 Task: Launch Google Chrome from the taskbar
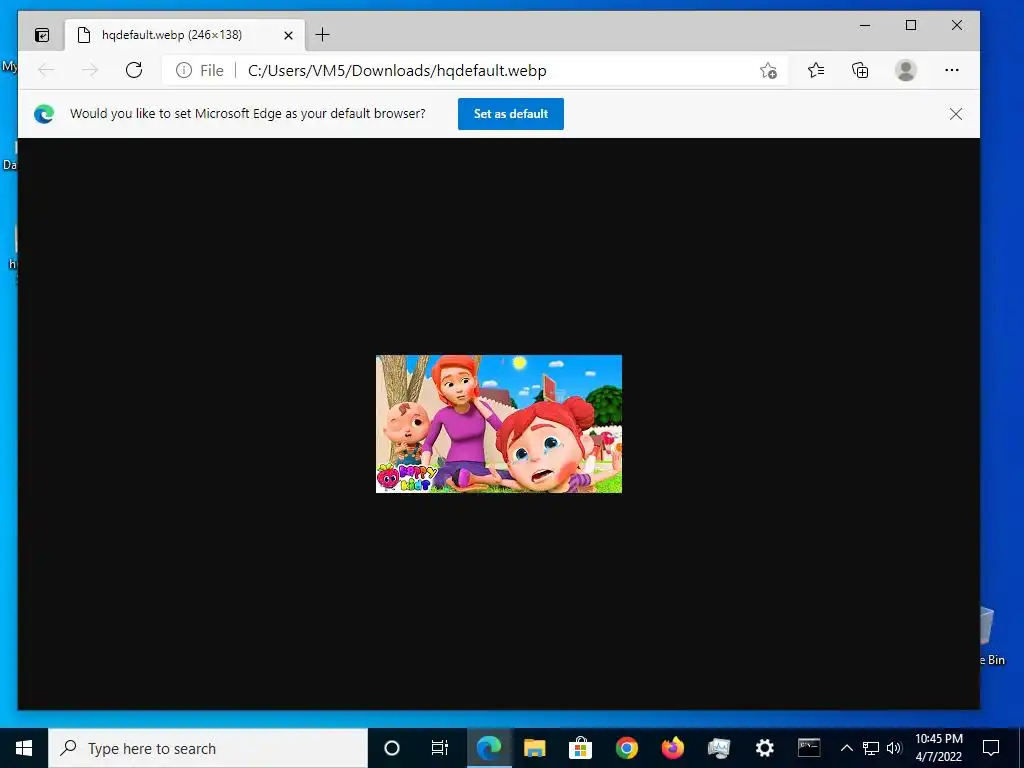pos(626,748)
